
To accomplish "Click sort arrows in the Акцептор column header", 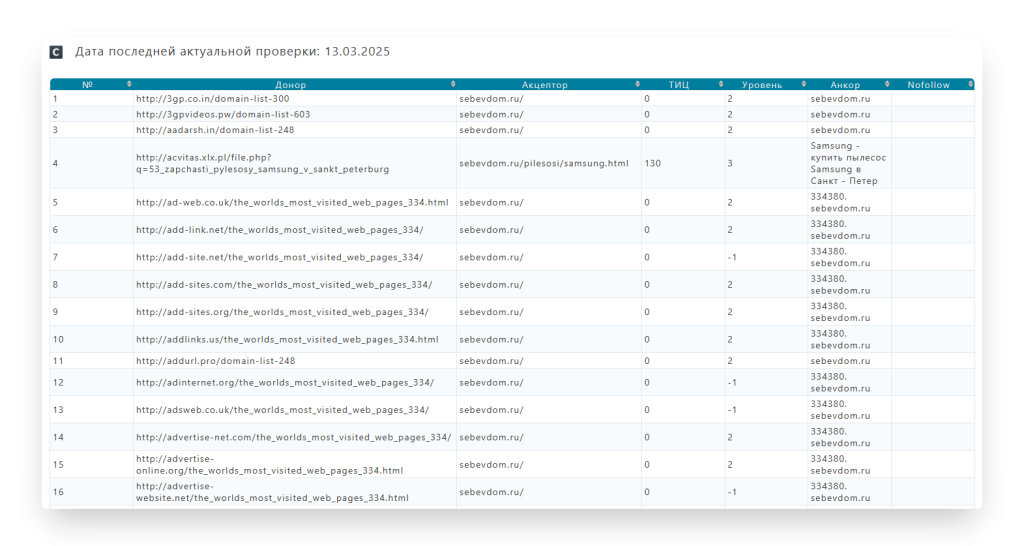I will [x=637, y=85].
